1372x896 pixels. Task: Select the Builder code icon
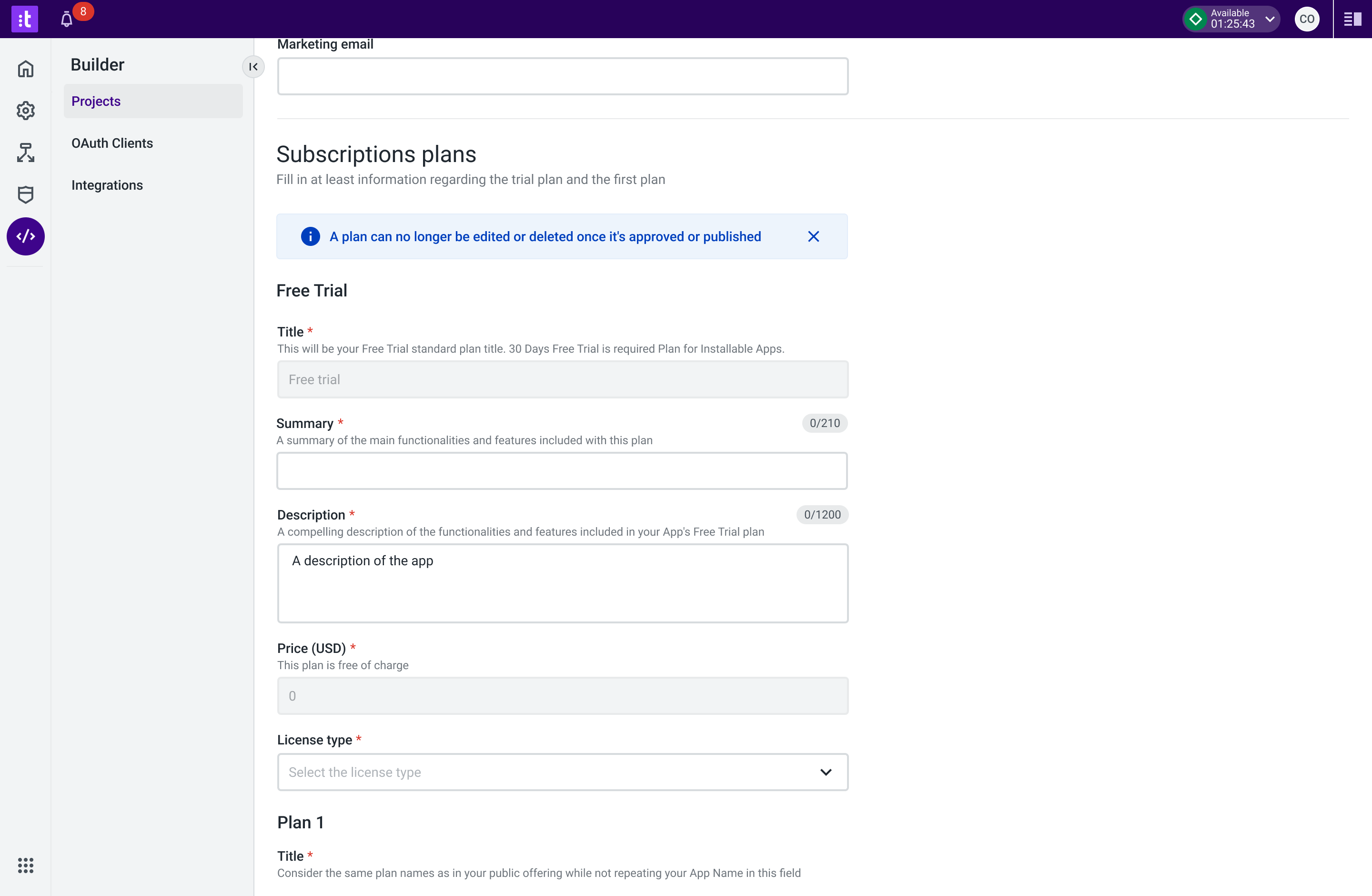coord(25,236)
